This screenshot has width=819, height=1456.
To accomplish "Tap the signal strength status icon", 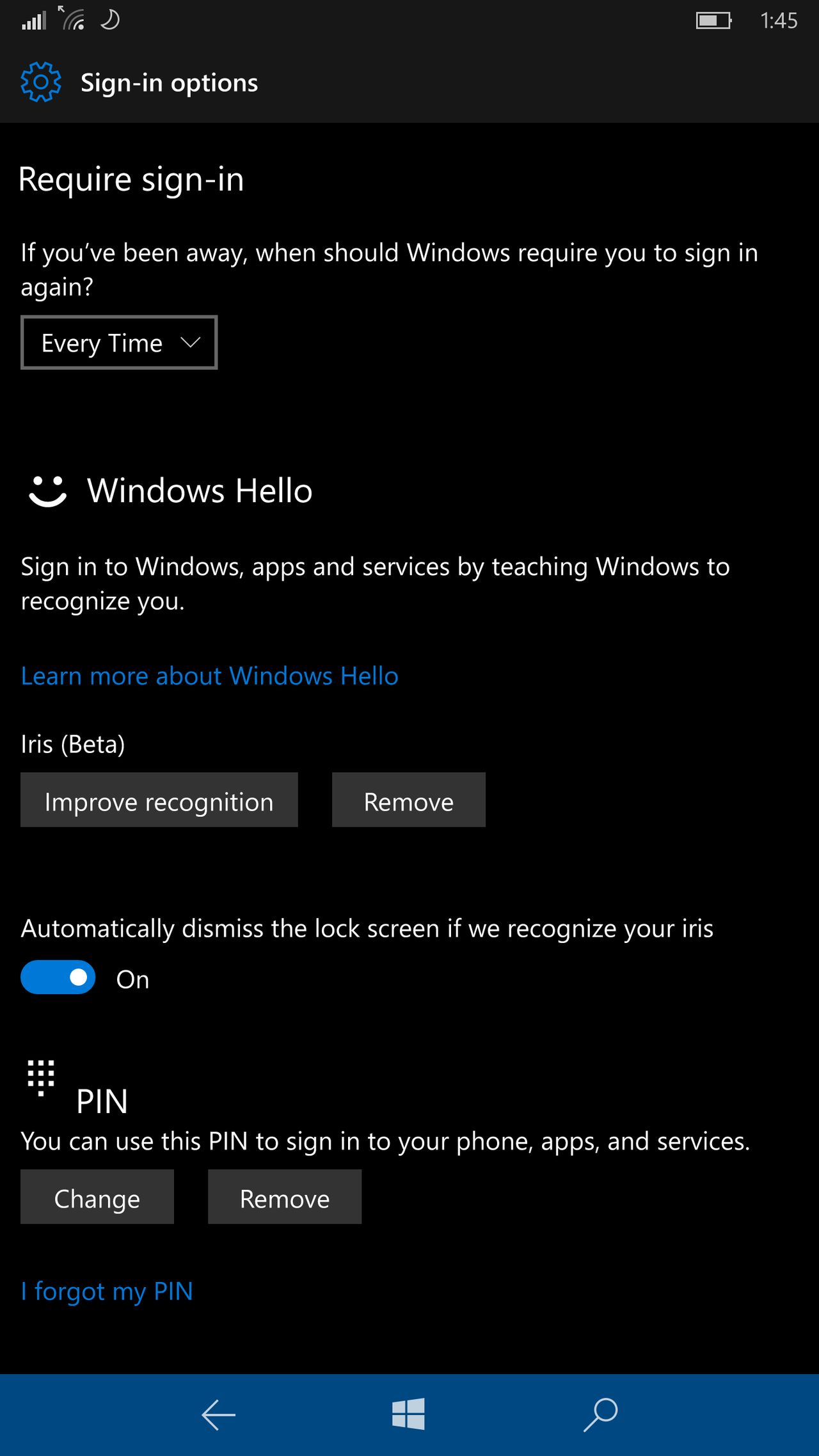I will 34,20.
